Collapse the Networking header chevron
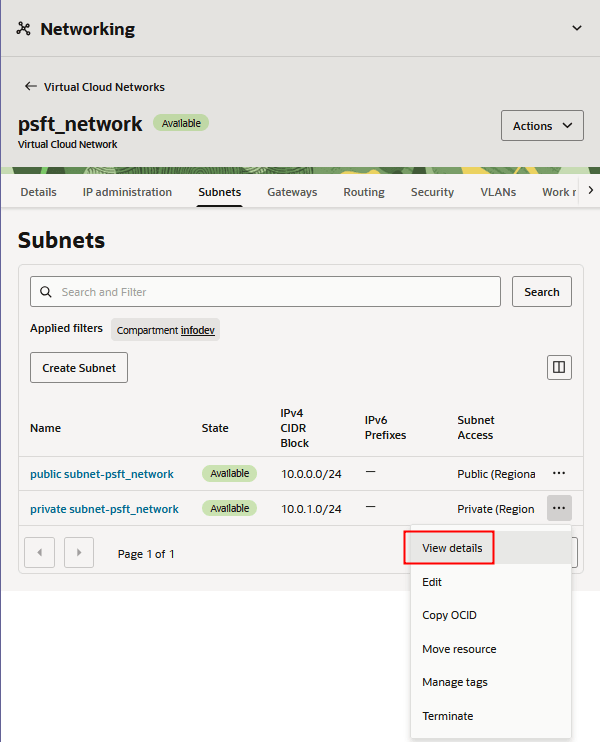Screen dimensions: 600x742 (x=576, y=28)
